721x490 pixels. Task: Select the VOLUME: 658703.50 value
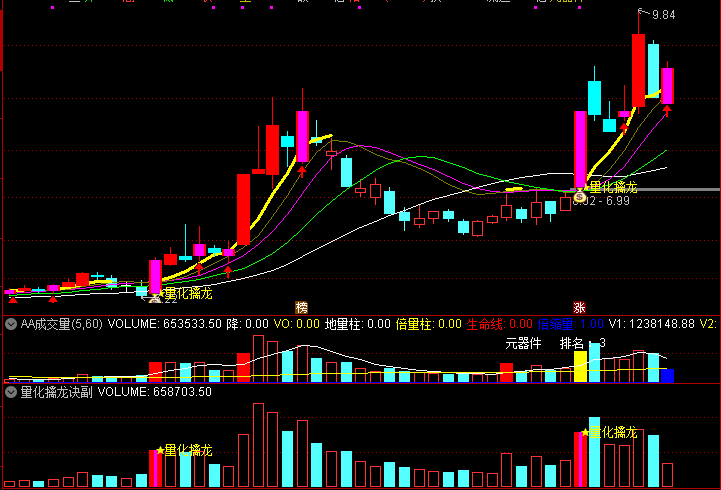(x=154, y=392)
